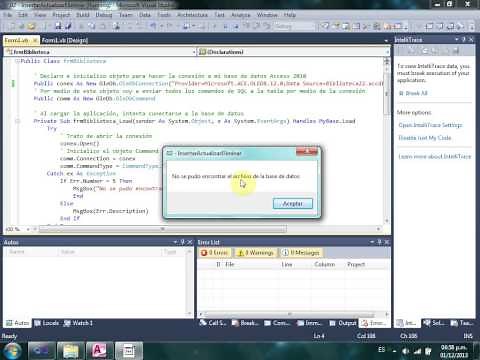Click the Save All toolbar icon
This screenshot has height=360, width=480.
[x=68, y=26]
